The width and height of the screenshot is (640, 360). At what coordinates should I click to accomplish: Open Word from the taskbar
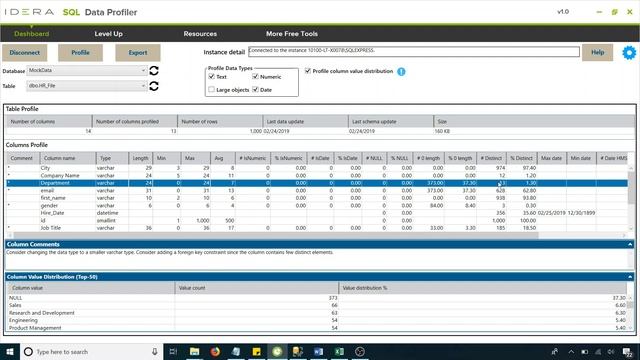point(318,351)
